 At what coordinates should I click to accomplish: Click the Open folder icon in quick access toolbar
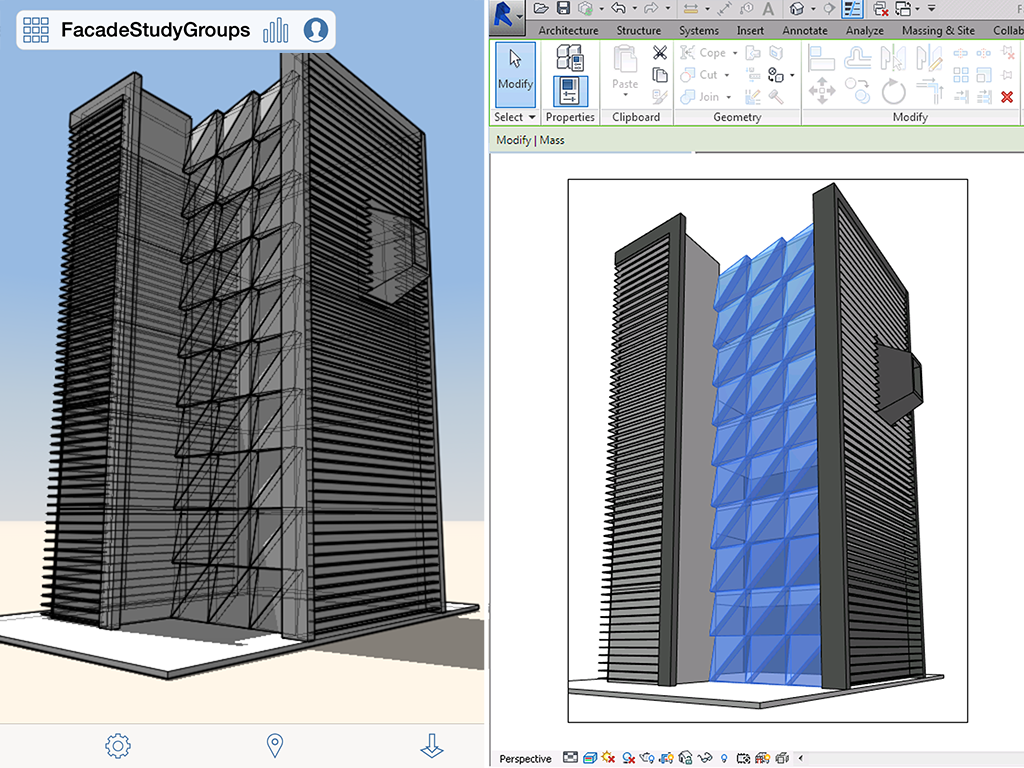click(x=541, y=8)
